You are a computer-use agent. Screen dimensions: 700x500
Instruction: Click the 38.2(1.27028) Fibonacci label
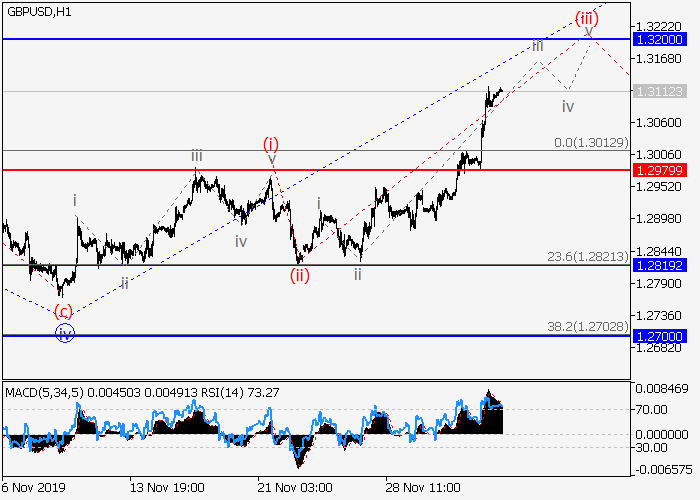click(589, 327)
